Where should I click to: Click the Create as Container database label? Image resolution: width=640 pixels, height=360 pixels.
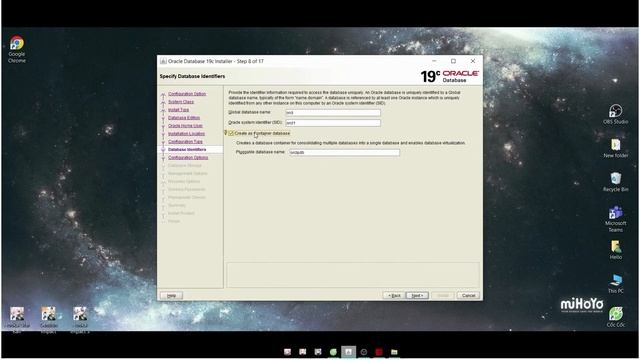pyautogui.click(x=262, y=133)
